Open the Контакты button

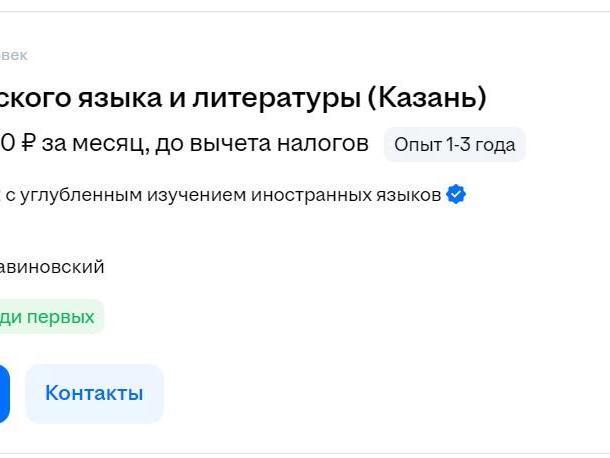coord(94,393)
